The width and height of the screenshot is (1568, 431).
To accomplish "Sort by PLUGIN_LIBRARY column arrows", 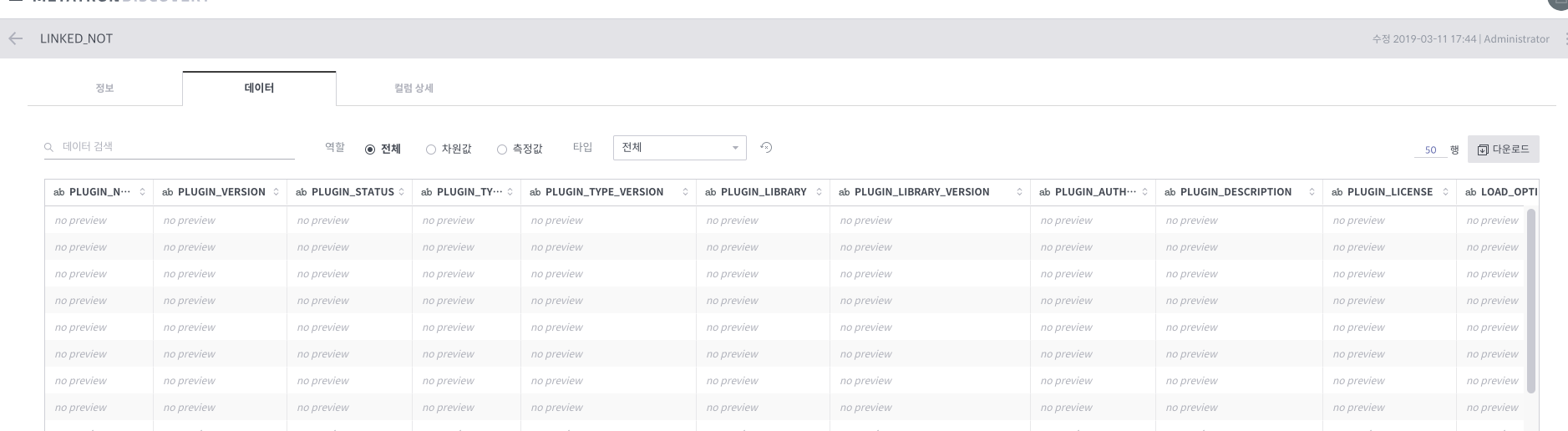I will point(819,192).
